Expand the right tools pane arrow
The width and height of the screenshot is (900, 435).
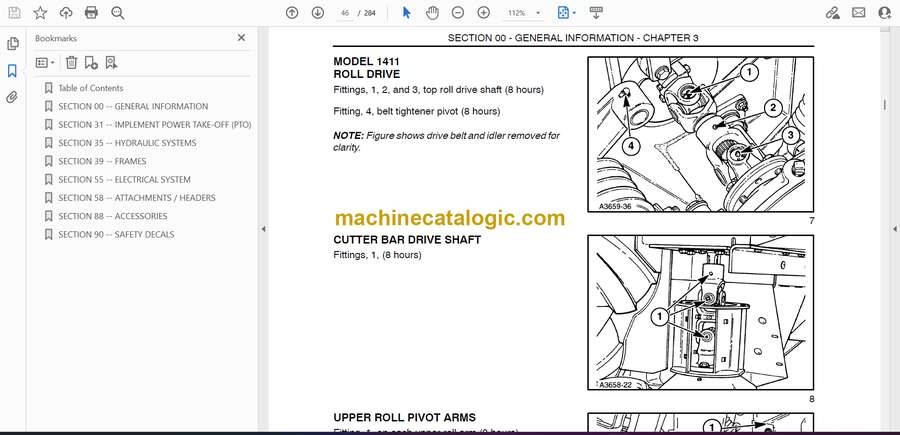[894, 229]
